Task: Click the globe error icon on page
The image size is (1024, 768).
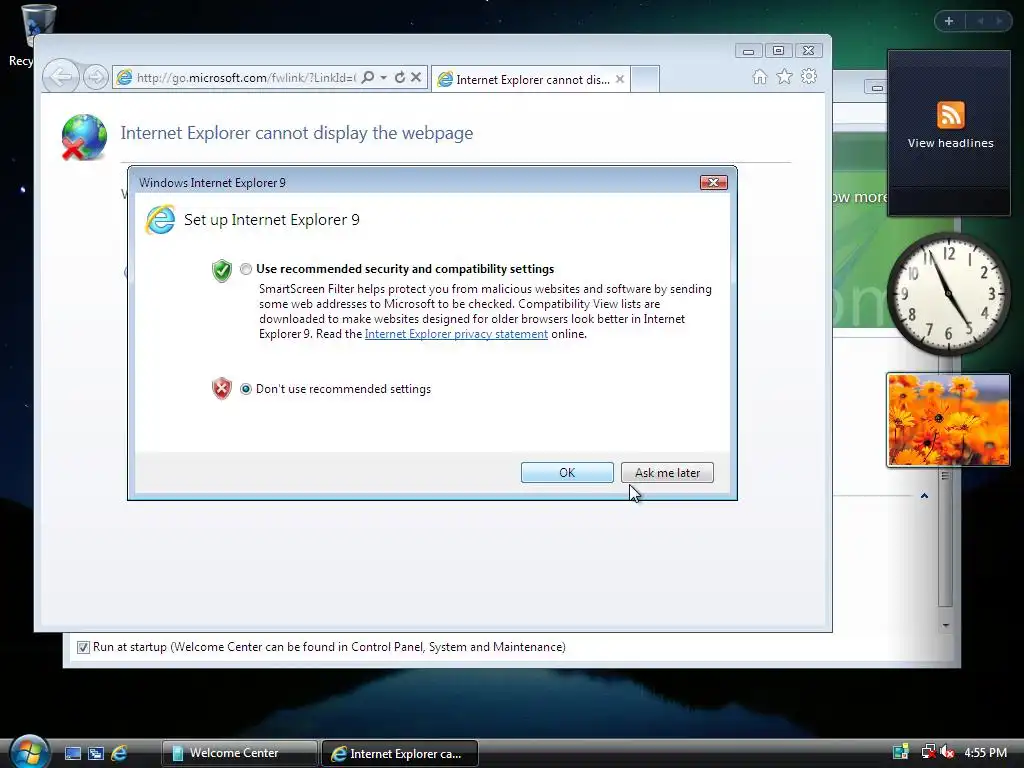Action: pyautogui.click(x=84, y=137)
